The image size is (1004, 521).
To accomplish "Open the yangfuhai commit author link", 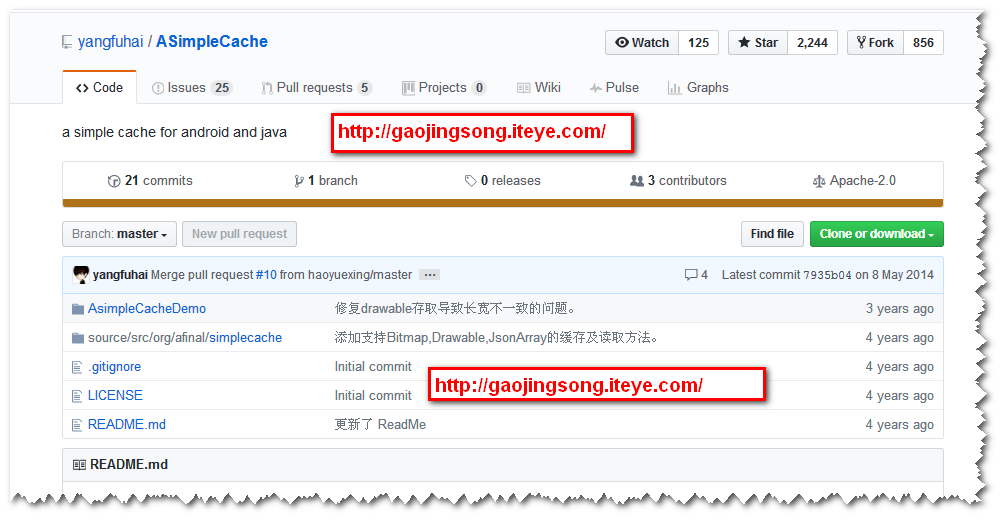I will (120, 275).
